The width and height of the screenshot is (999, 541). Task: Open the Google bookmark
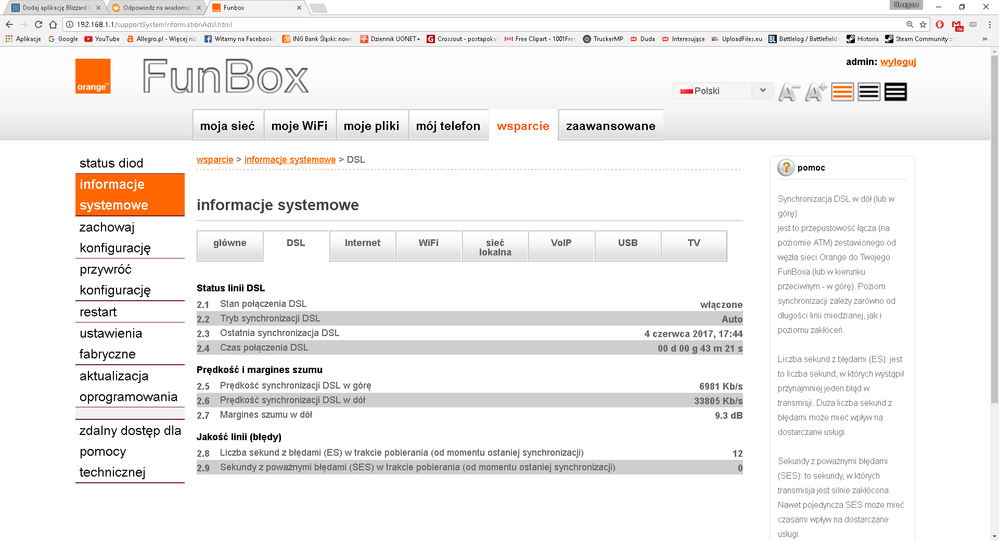click(x=63, y=39)
